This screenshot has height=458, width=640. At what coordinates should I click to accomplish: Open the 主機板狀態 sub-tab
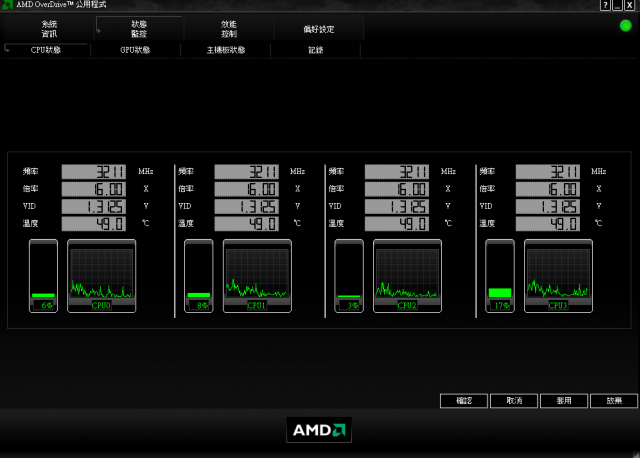(x=226, y=50)
